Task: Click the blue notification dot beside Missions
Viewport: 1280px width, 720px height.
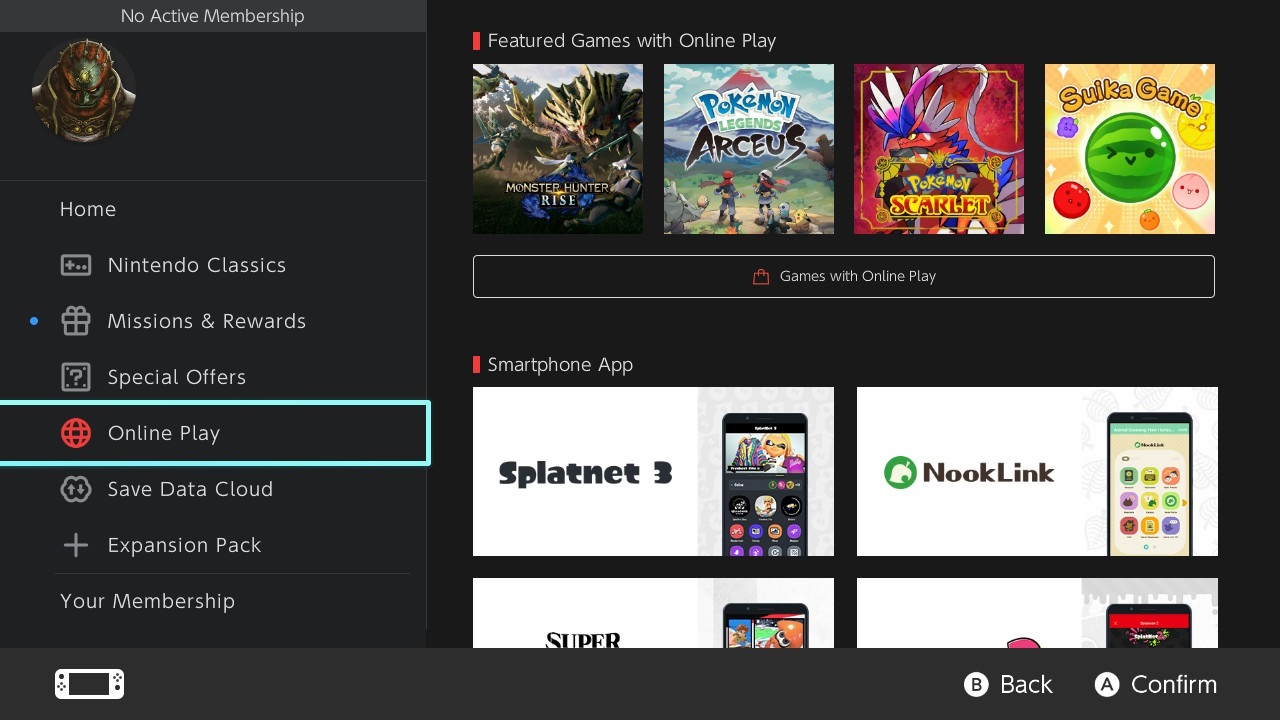Action: (34, 321)
